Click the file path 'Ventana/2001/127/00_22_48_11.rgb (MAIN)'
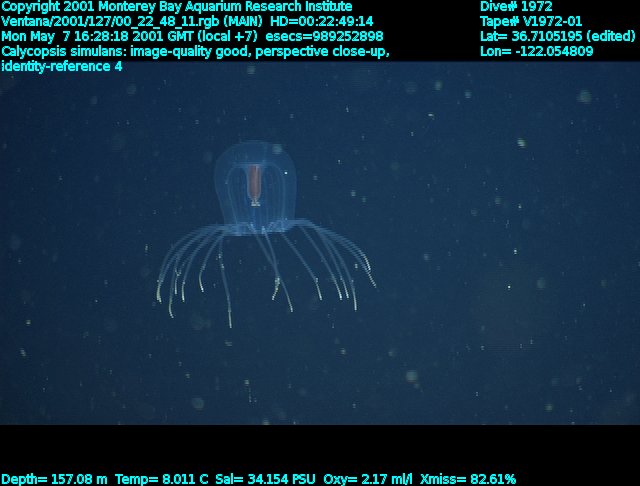640x486 pixels. pos(131,22)
